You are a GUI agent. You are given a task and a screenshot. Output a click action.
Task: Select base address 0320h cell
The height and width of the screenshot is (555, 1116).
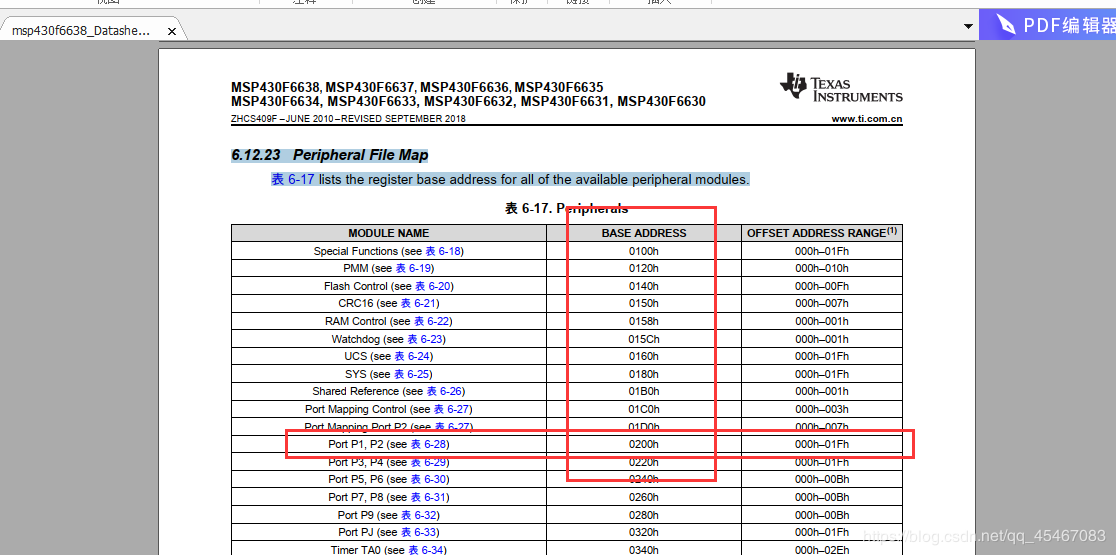[x=644, y=532]
